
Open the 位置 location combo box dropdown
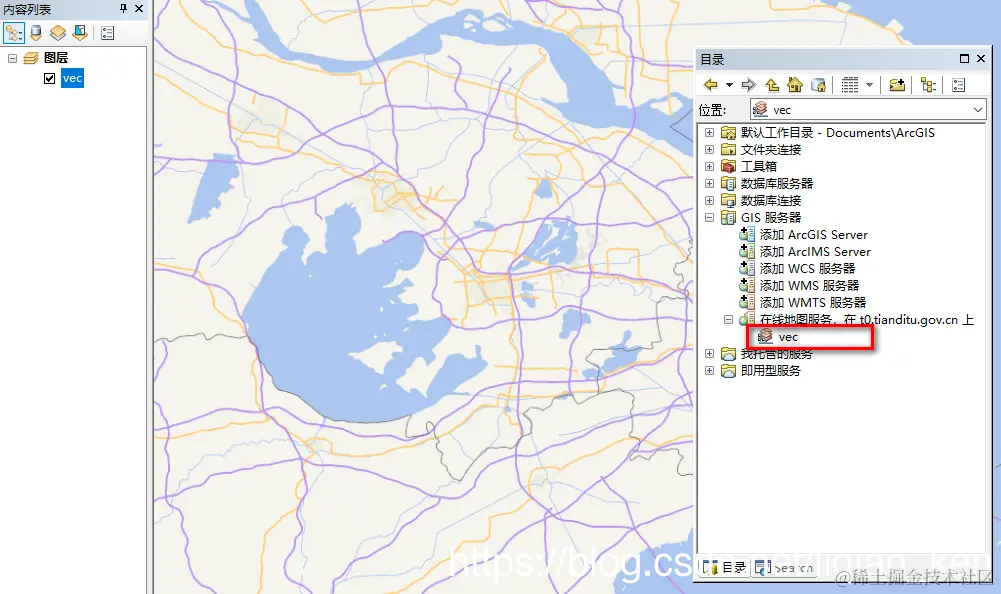(x=977, y=110)
